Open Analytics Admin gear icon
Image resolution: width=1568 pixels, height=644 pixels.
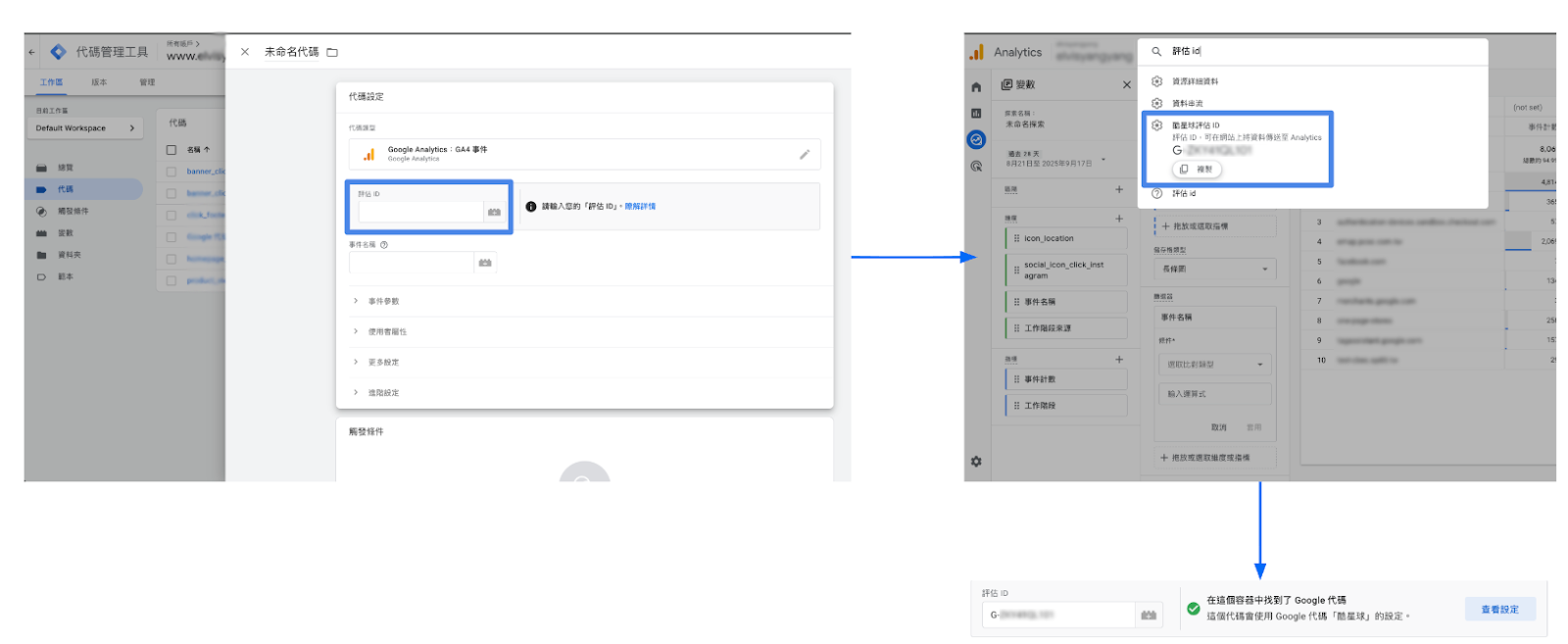pyautogui.click(x=976, y=461)
